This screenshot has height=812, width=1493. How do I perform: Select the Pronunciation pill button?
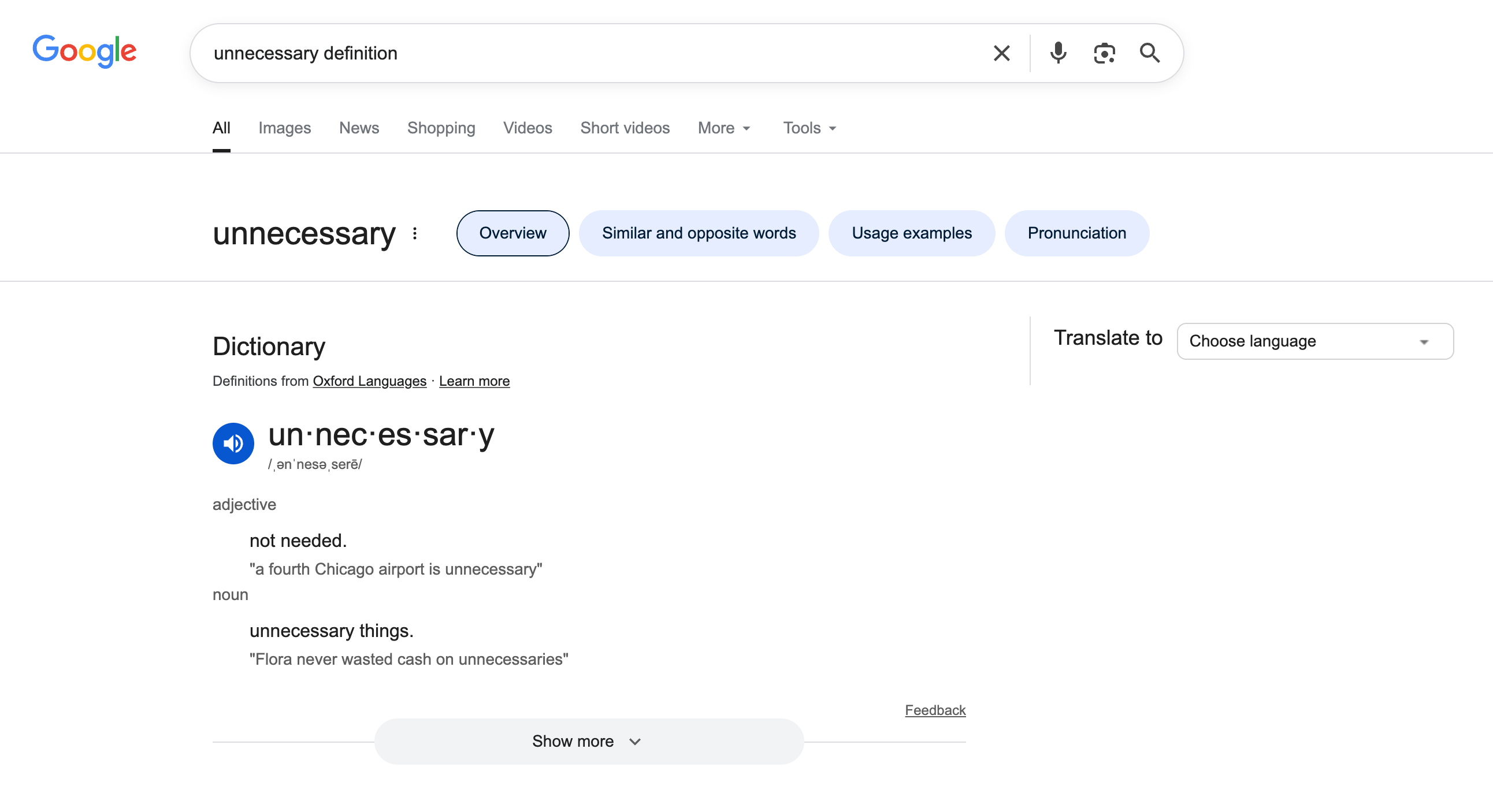tap(1077, 233)
